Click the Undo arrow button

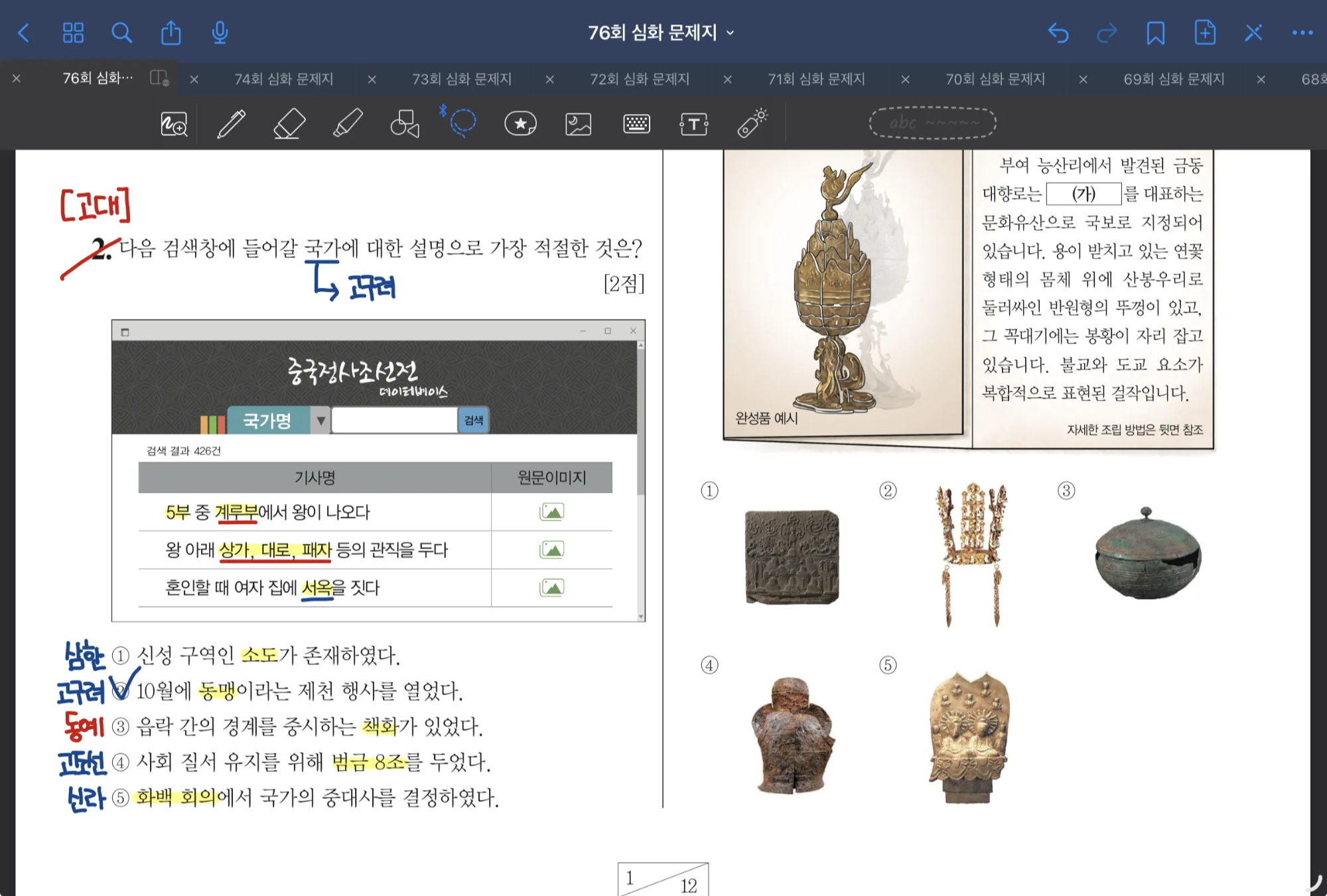click(x=1058, y=32)
